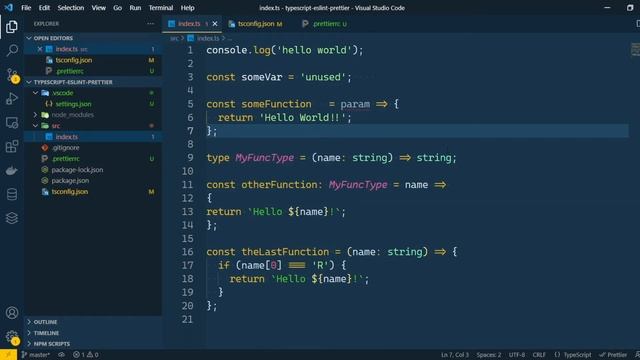Open the .gitignore file
Screen dimensions: 640x360
65,148
